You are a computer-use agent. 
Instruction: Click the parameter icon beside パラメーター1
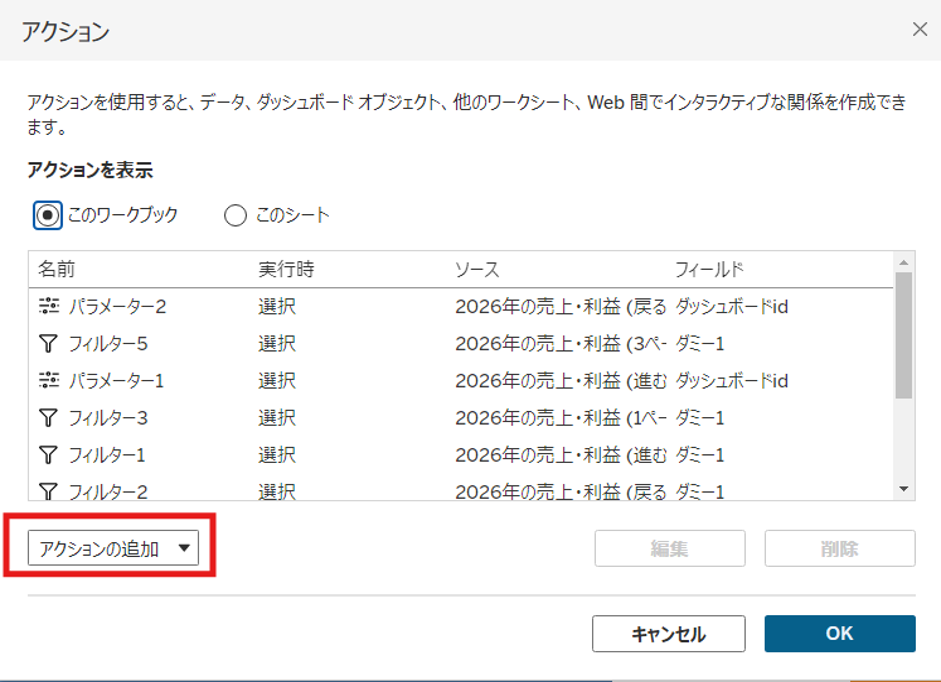pyautogui.click(x=49, y=381)
